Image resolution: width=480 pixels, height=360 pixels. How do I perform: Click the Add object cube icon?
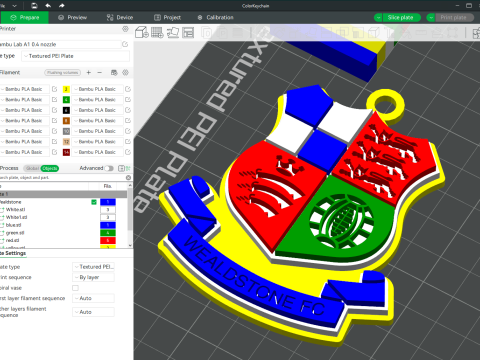(142, 32)
